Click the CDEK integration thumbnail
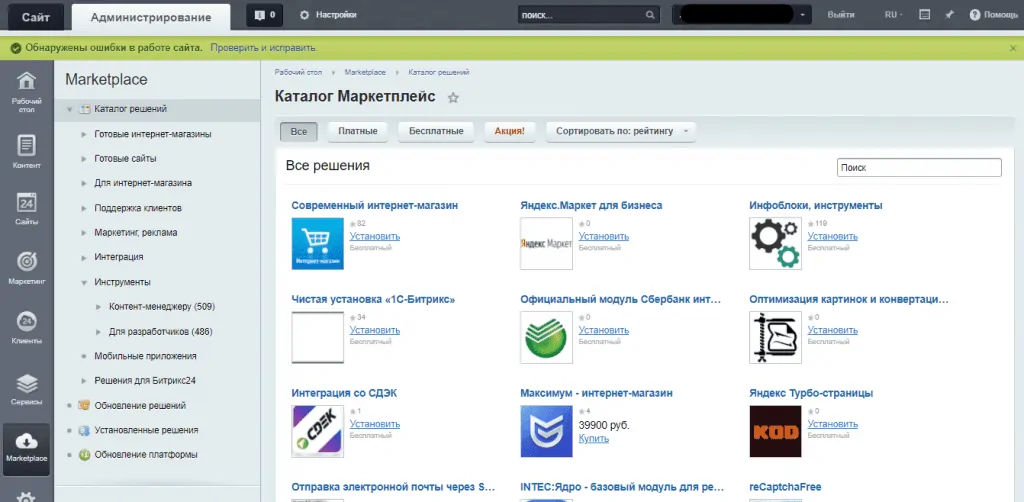 tap(317, 431)
